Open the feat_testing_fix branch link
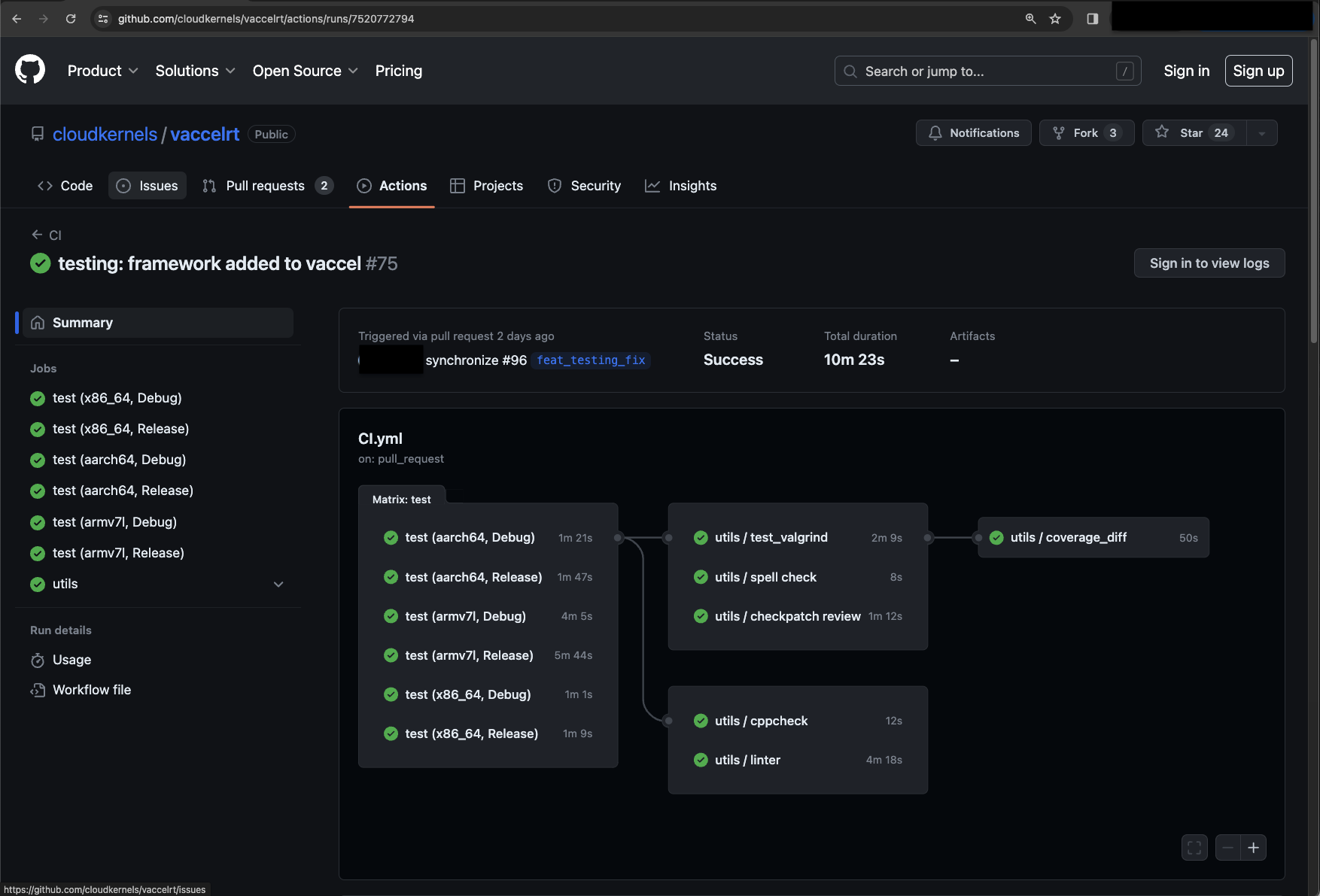 591,360
